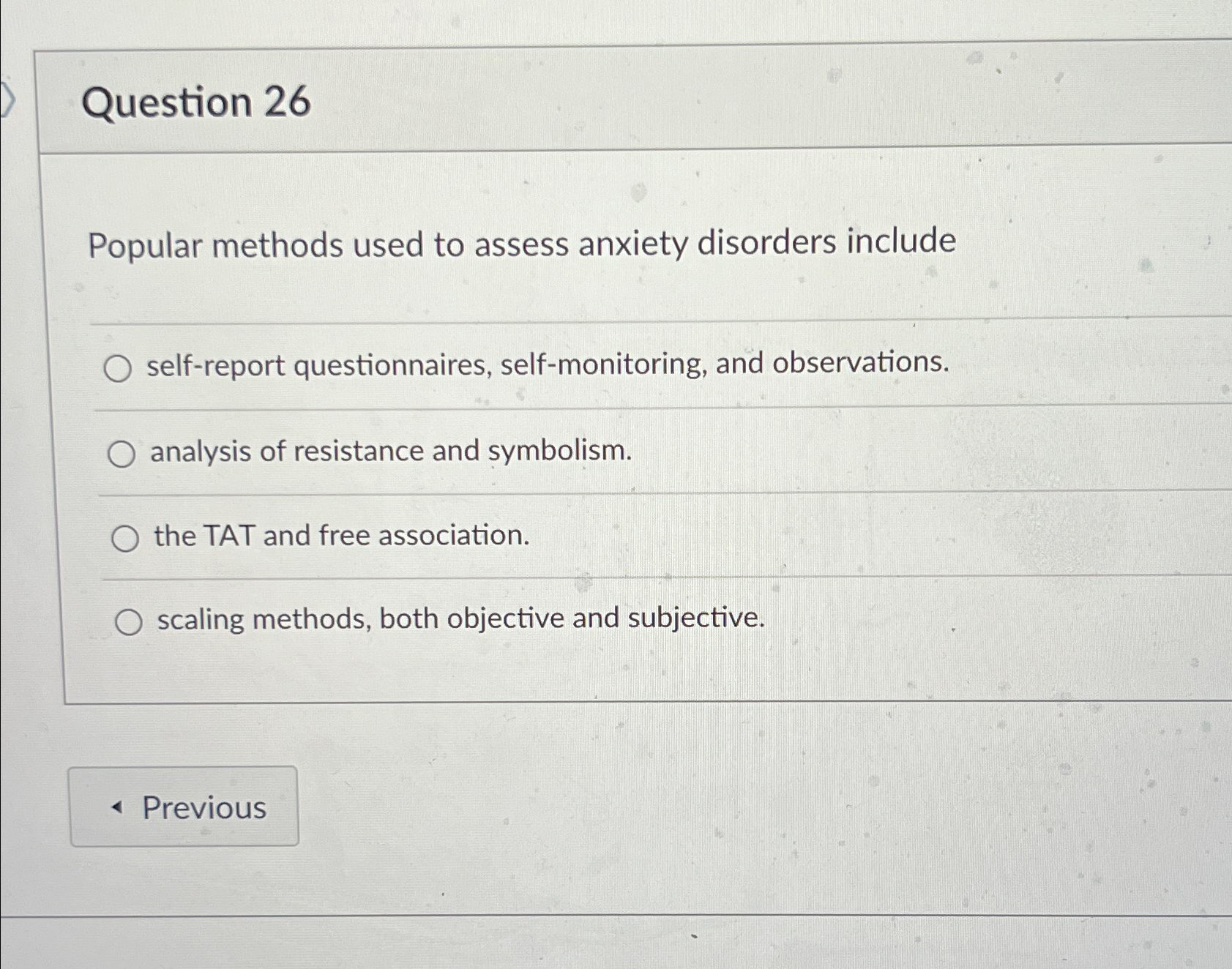Select the circle next to symbolism option
The height and width of the screenshot is (969, 1232).
tap(123, 454)
